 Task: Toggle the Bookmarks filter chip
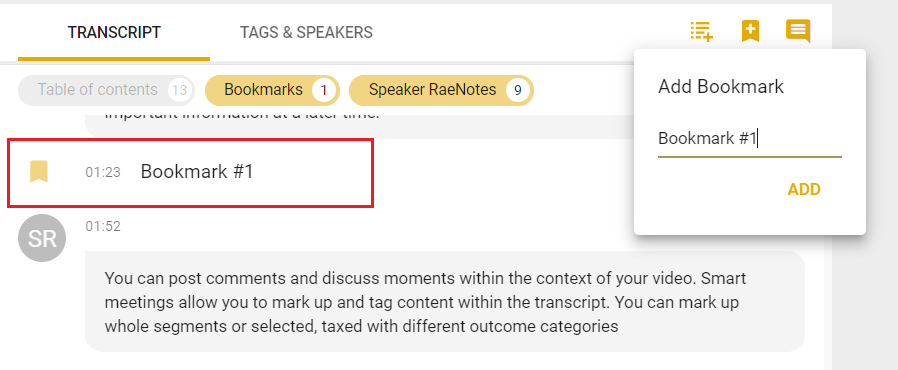272,90
